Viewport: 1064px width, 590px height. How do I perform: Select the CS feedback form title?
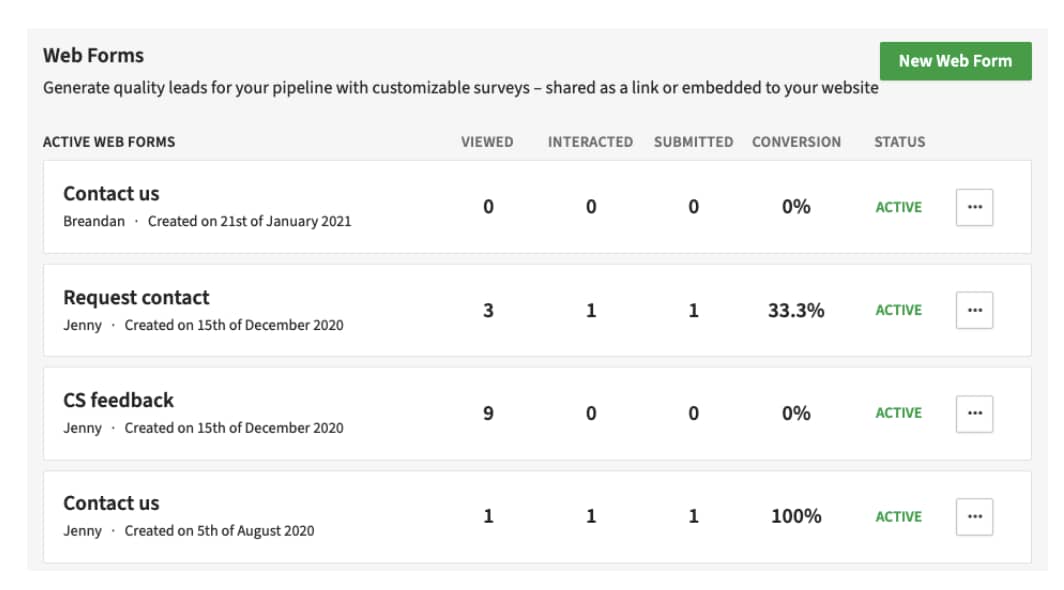[x=118, y=400]
